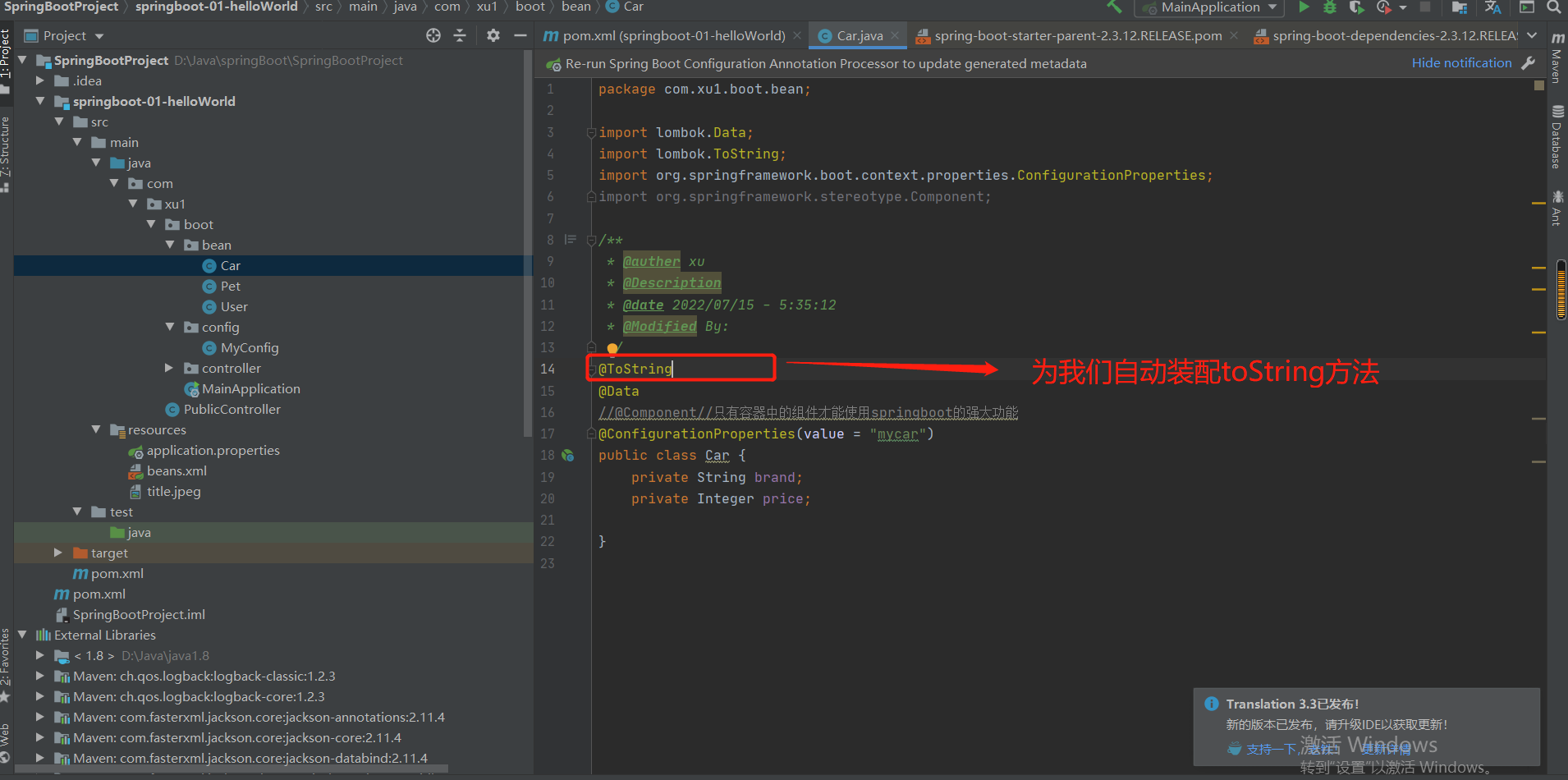Close the spring-boot-starter-parent pom tab
1568x780 pixels.
point(1234,35)
